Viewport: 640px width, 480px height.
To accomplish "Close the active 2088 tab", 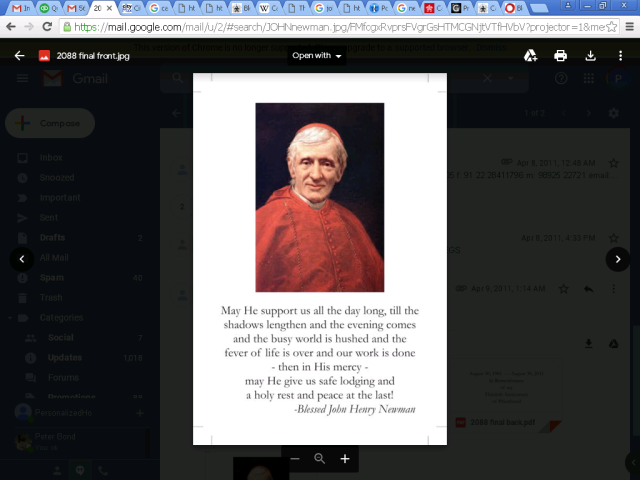I will pos(109,8).
